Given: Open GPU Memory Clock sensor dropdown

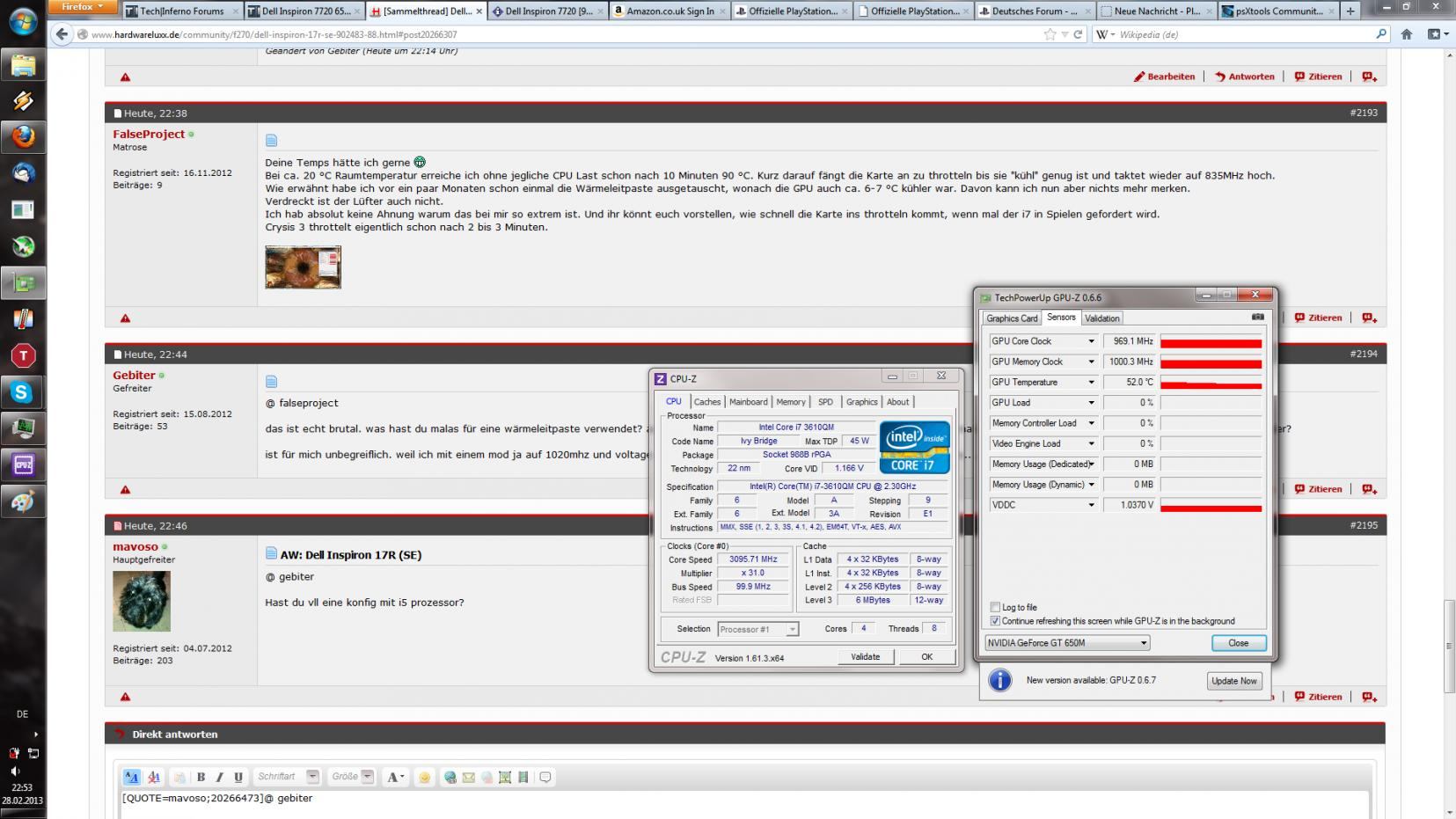Looking at the screenshot, I should [1091, 362].
